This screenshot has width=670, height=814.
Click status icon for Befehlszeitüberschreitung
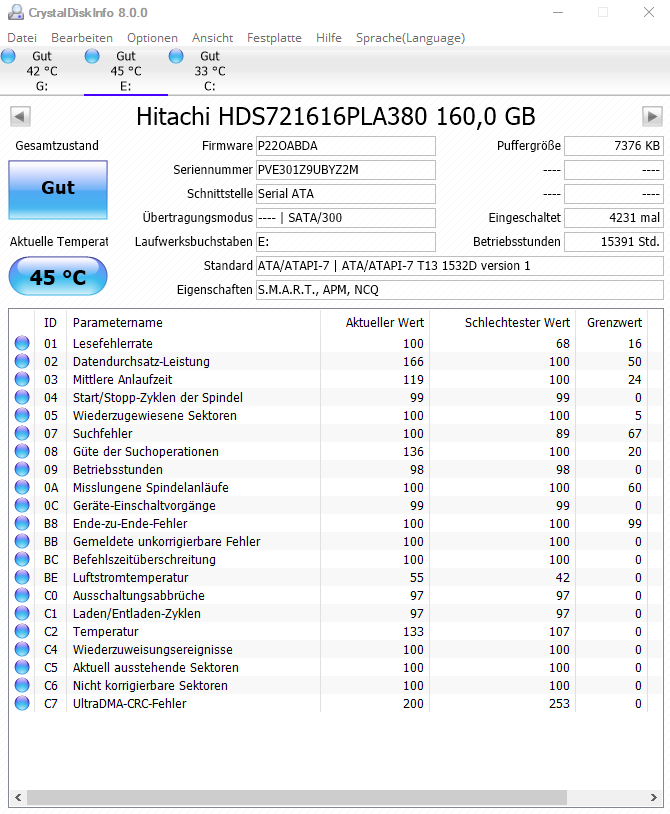click(x=22, y=559)
